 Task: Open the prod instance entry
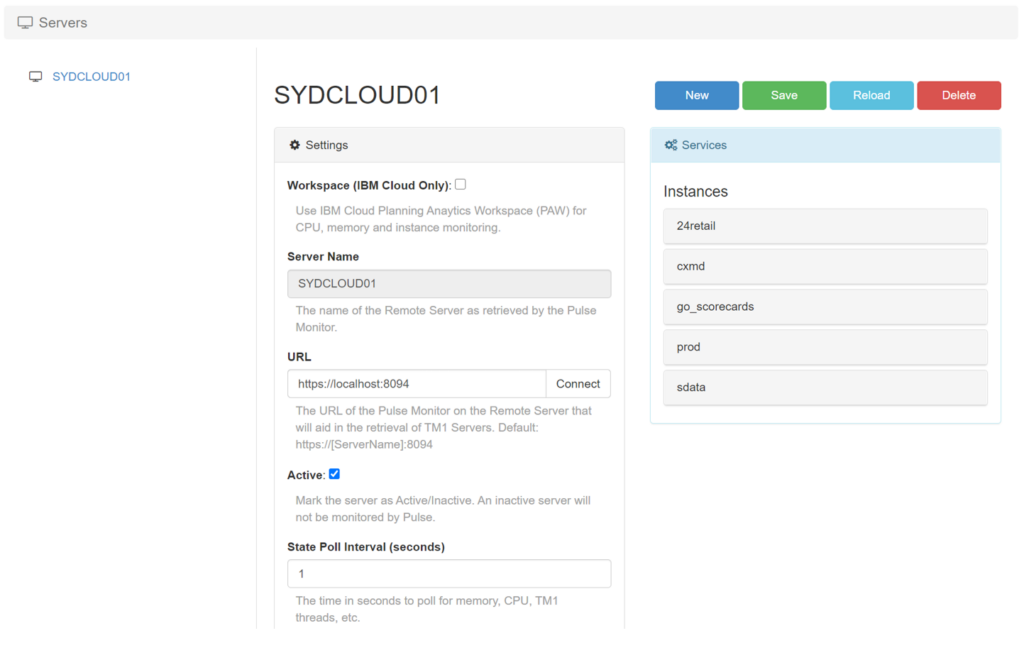(x=825, y=347)
